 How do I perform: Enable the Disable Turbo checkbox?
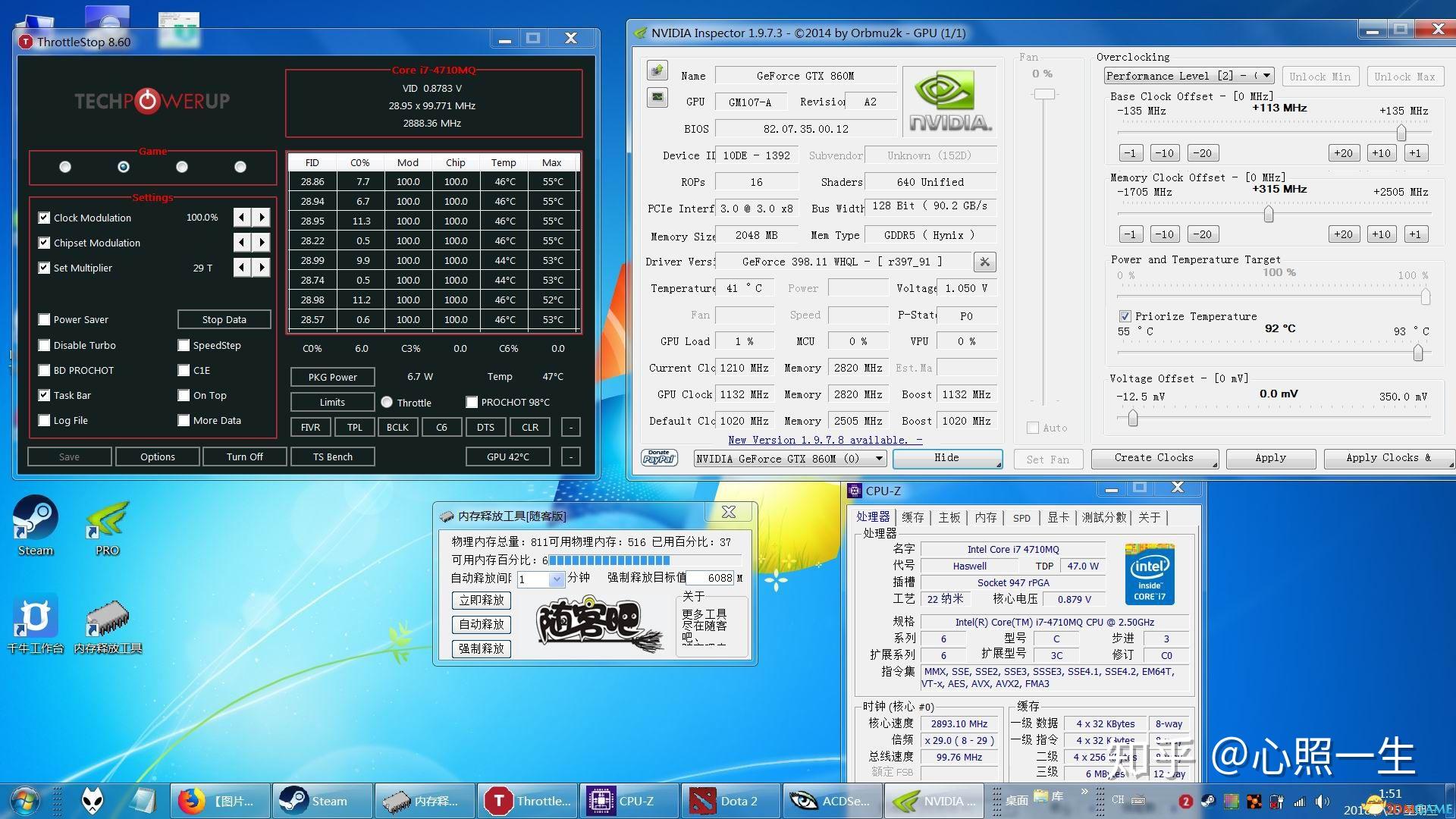(x=44, y=345)
